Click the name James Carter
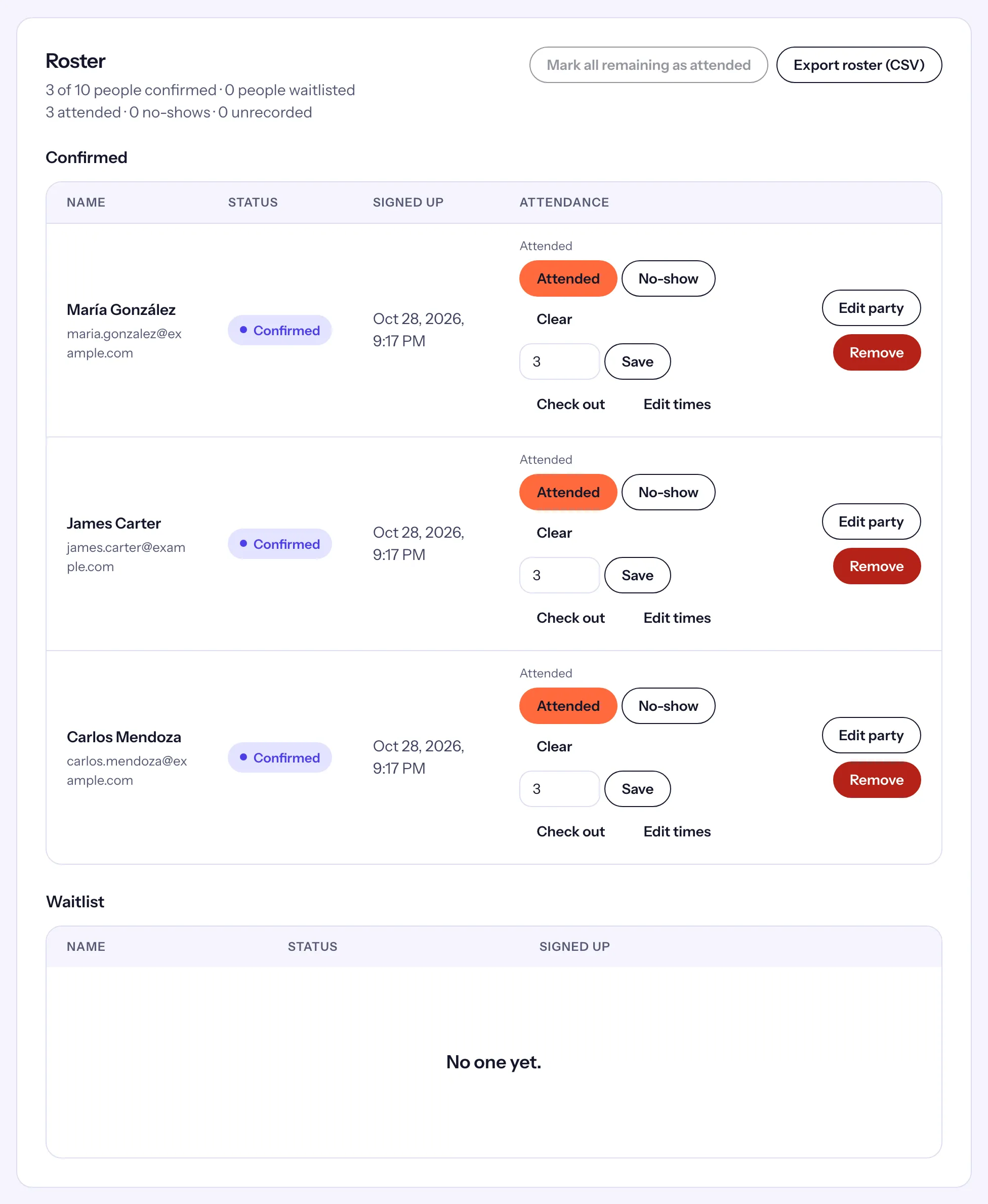The height and width of the screenshot is (1204, 988). click(114, 523)
